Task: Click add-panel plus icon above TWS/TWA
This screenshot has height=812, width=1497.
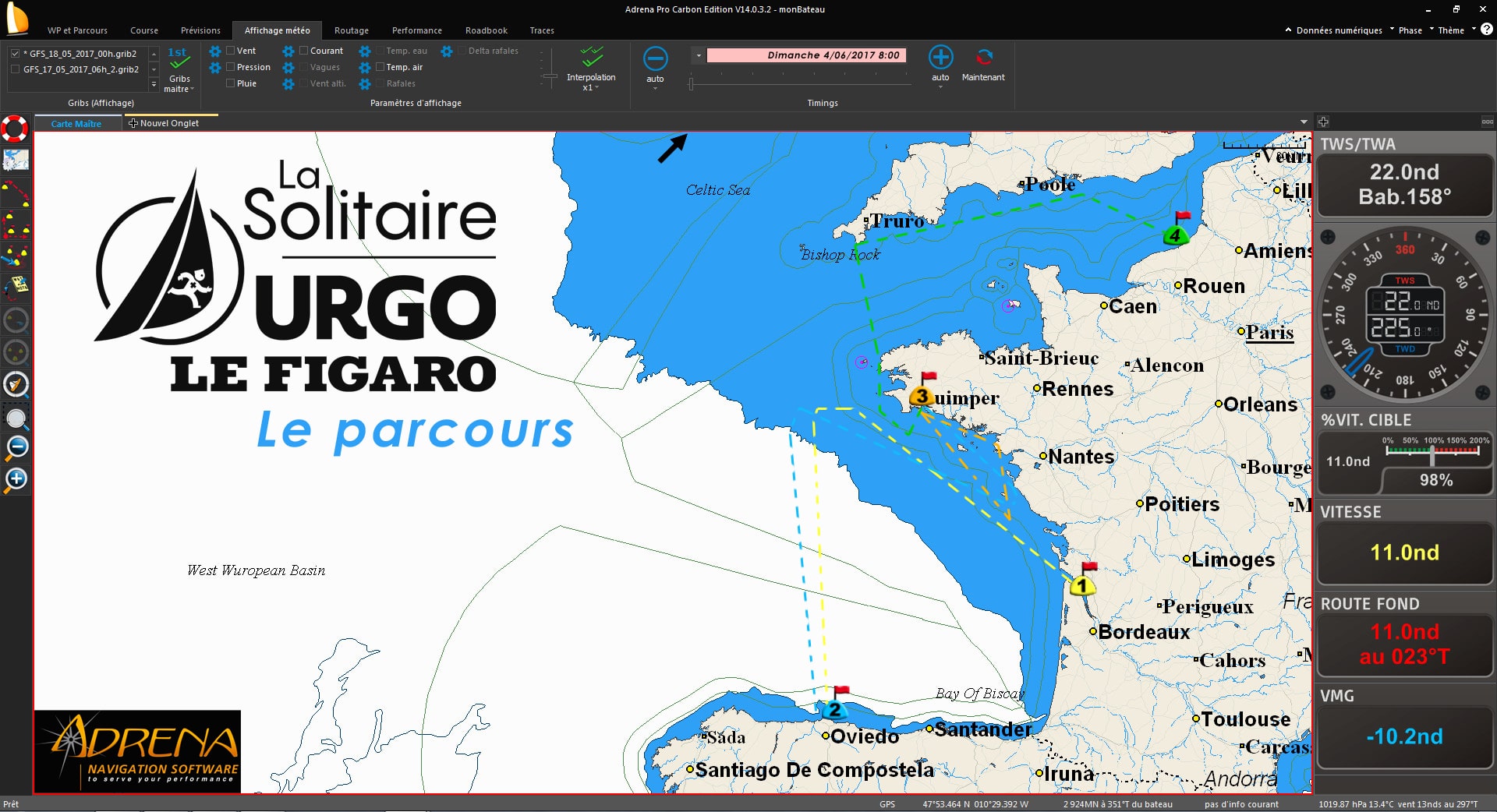Action: [x=1323, y=122]
